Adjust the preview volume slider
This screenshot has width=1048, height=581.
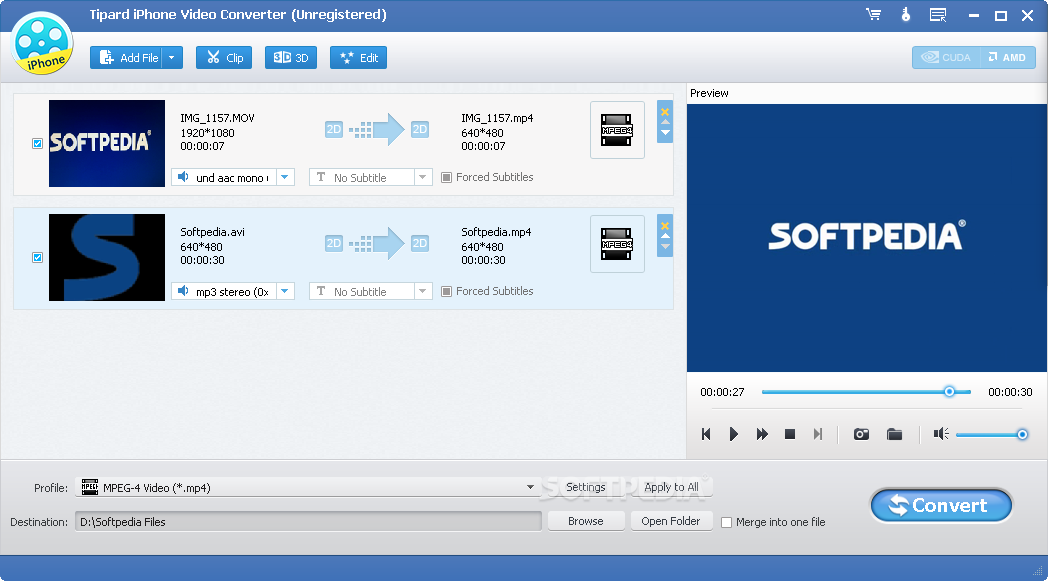(x=992, y=435)
